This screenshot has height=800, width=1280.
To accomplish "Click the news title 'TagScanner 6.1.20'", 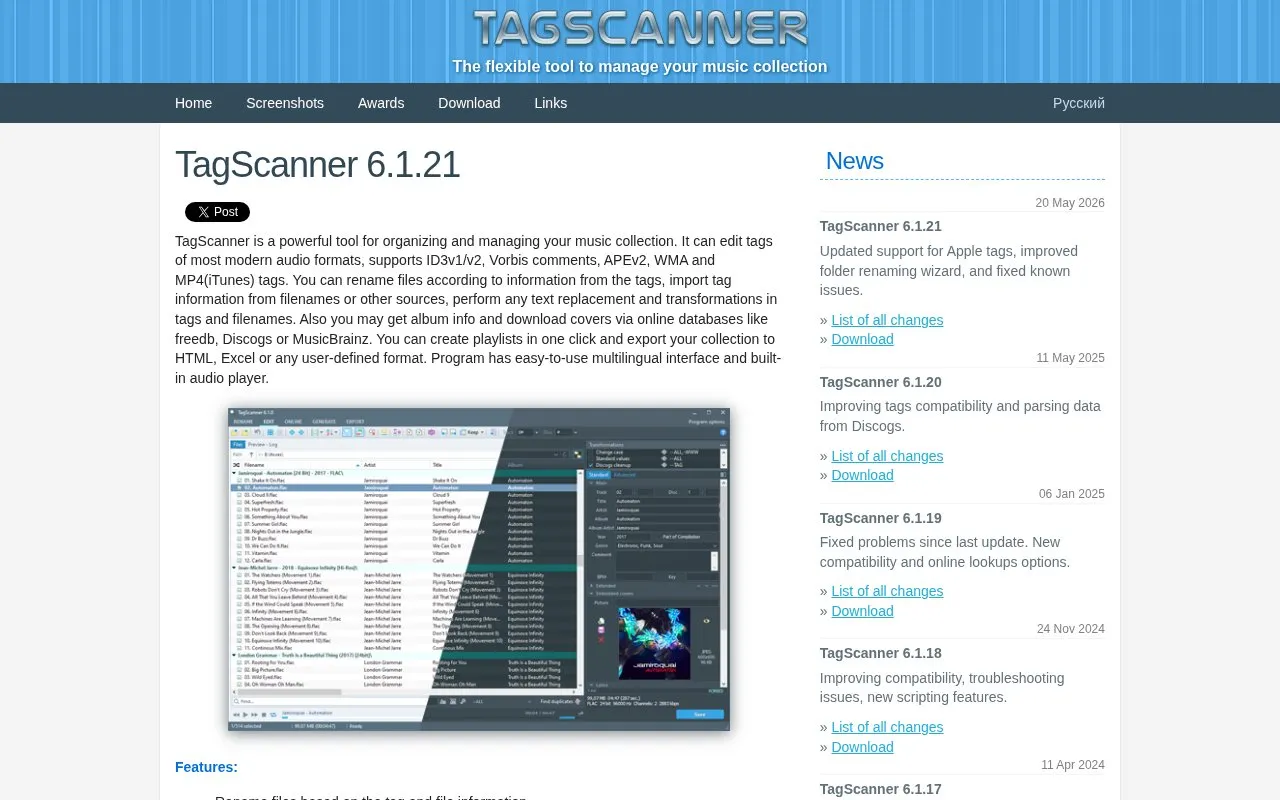I will [881, 382].
